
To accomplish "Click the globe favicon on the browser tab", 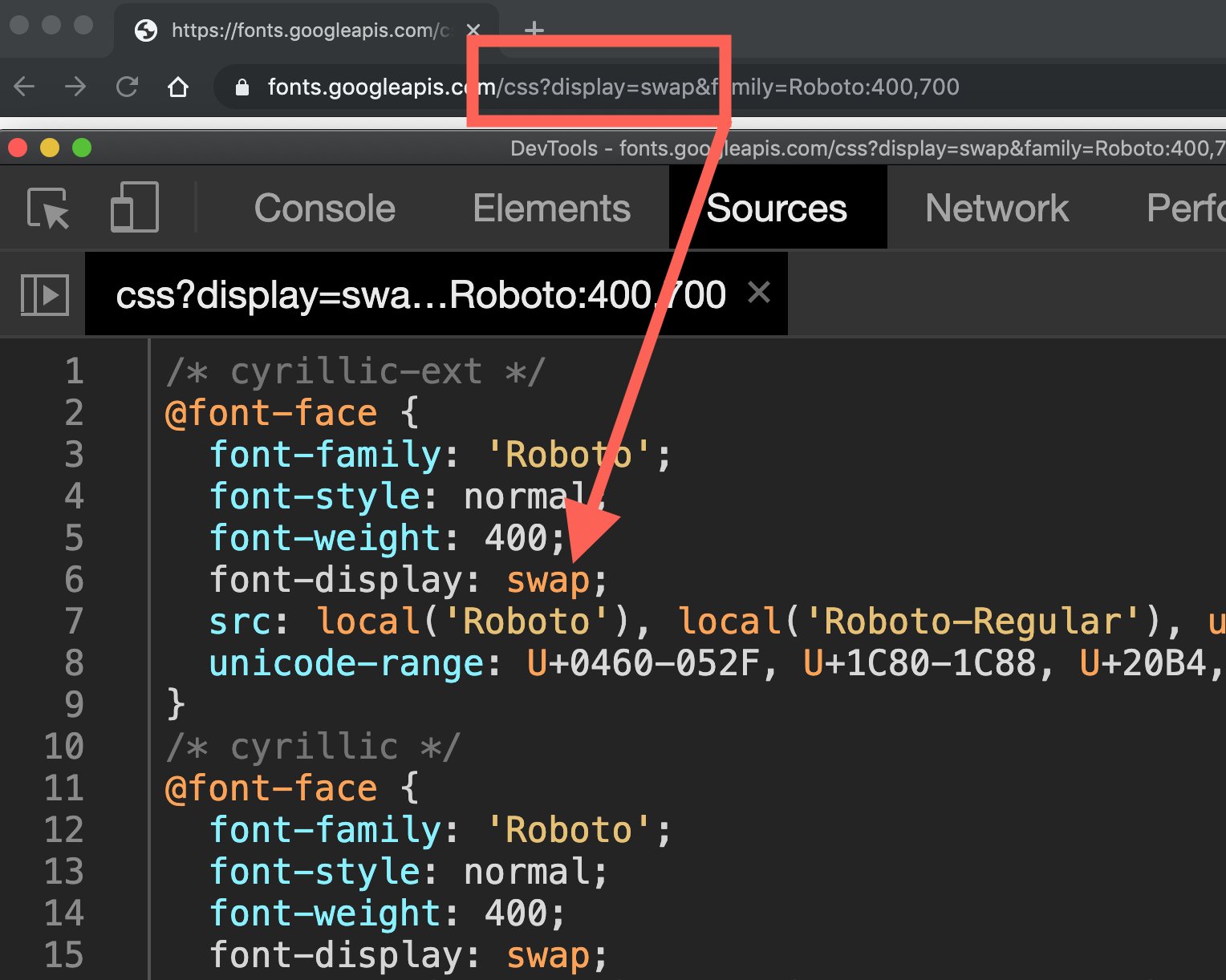I will 146,30.
